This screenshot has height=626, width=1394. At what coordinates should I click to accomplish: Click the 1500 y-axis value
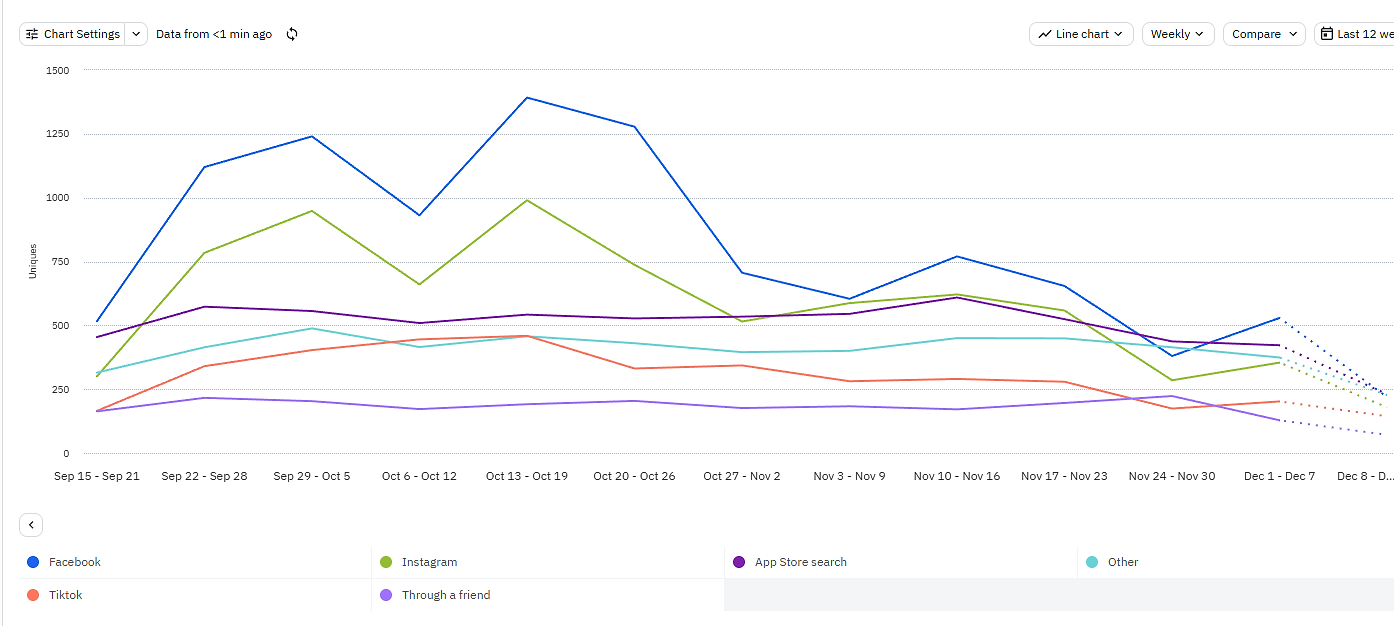click(57, 70)
